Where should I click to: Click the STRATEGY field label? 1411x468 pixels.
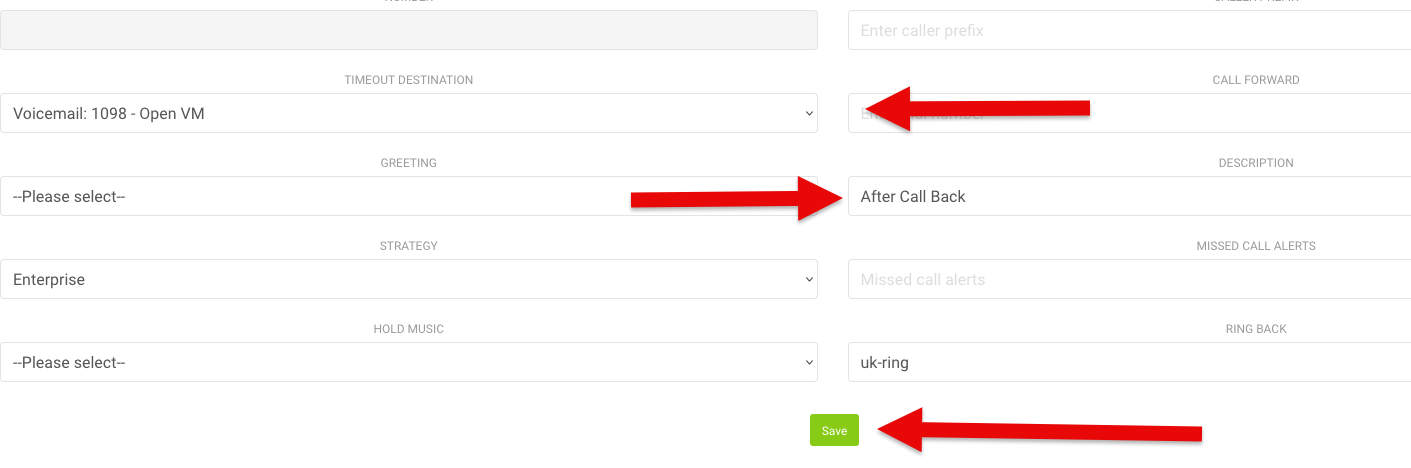click(x=408, y=246)
